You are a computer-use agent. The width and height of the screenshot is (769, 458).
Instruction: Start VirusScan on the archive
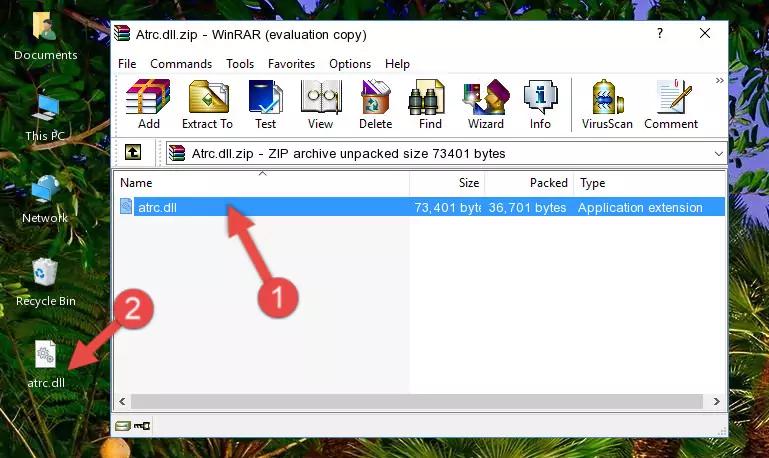point(607,104)
